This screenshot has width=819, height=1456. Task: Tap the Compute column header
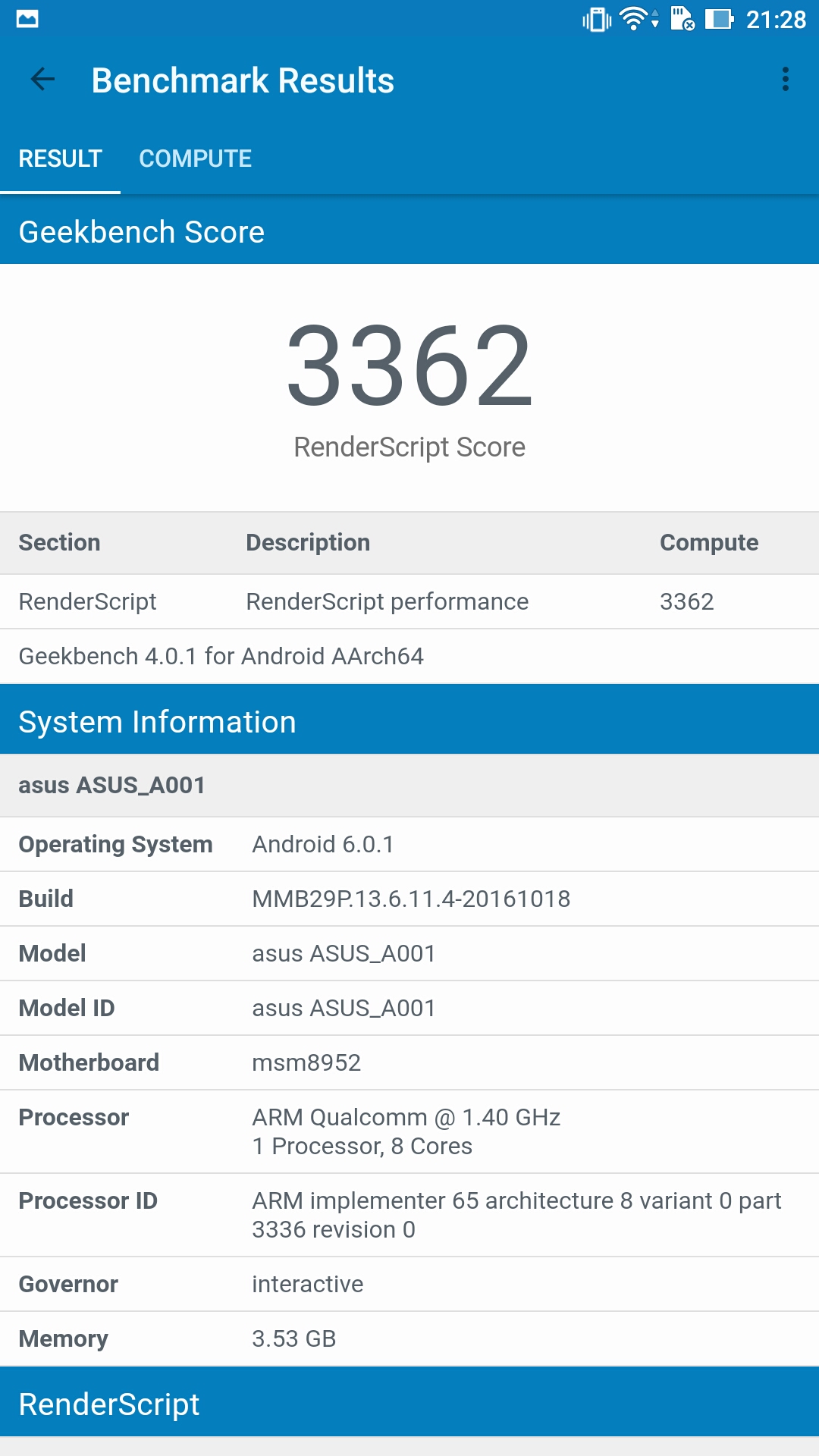click(x=709, y=542)
